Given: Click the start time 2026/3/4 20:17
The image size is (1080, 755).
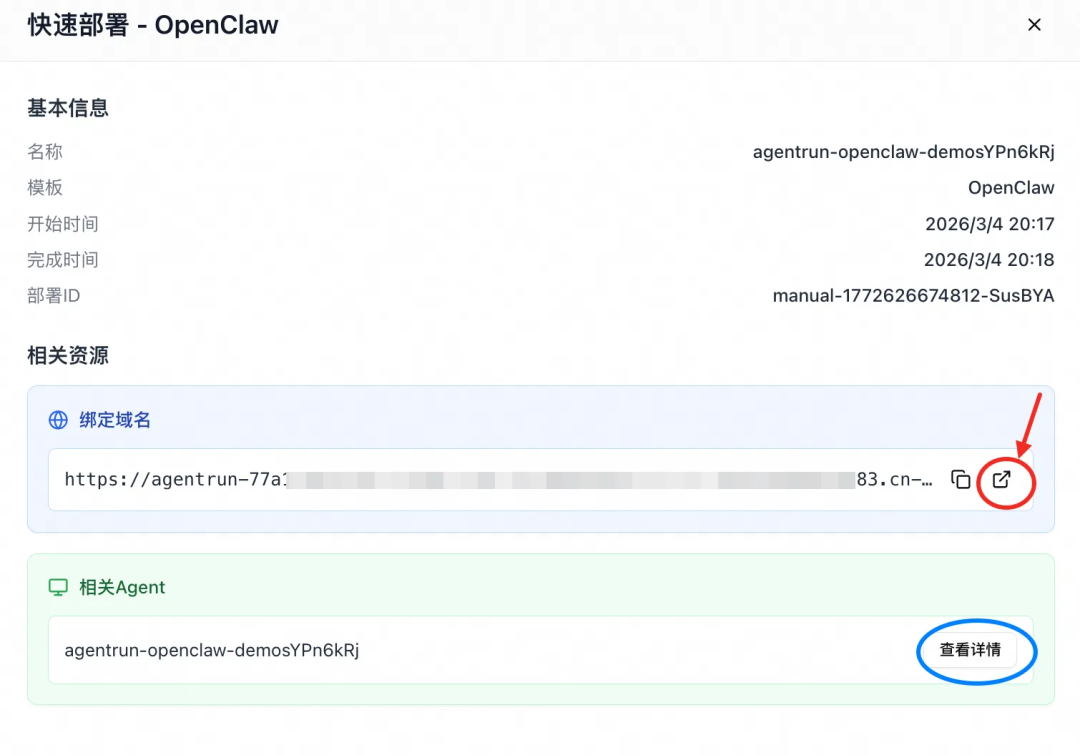Looking at the screenshot, I should 990,223.
